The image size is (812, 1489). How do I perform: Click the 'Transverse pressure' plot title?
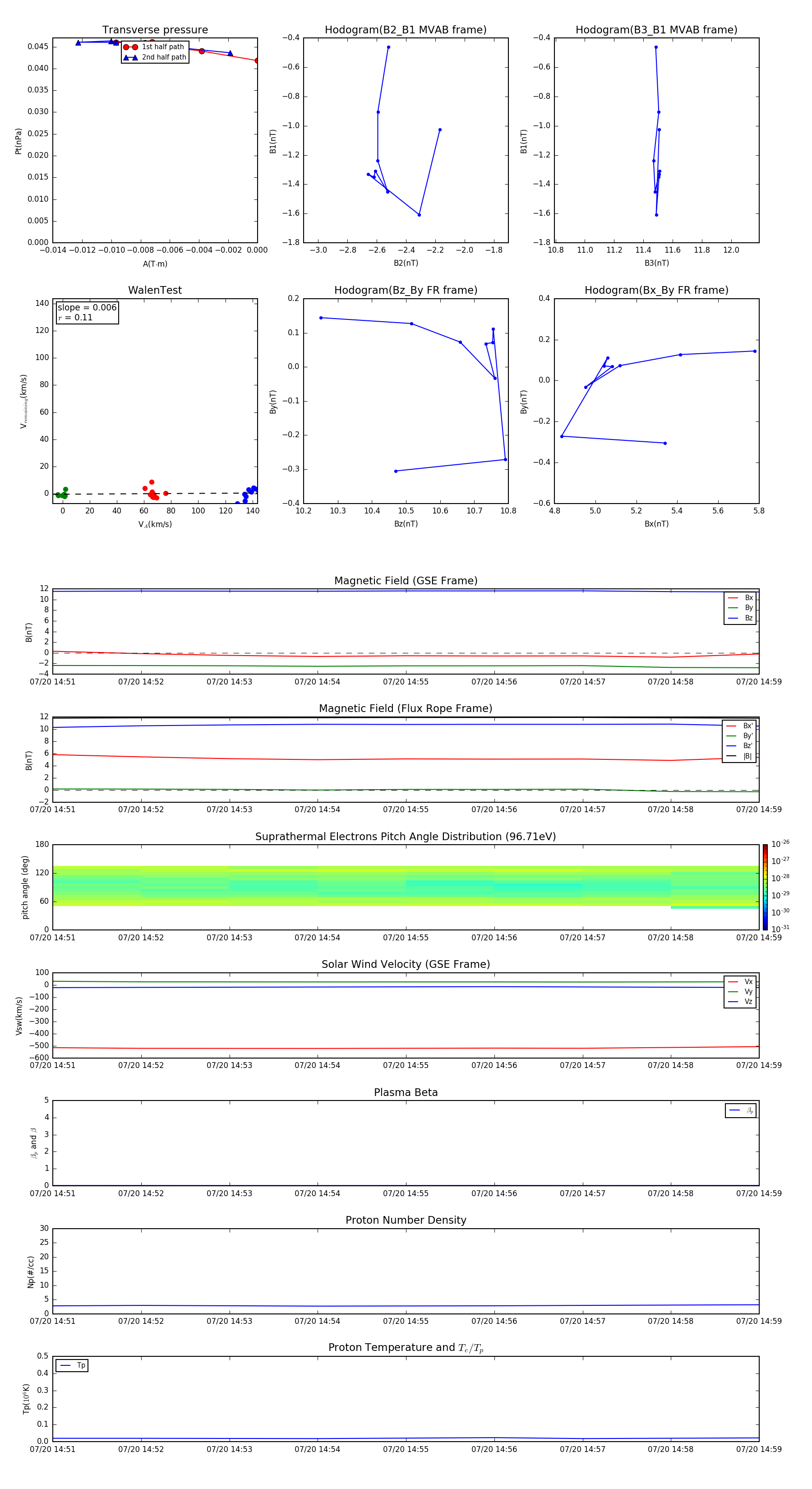click(x=155, y=30)
